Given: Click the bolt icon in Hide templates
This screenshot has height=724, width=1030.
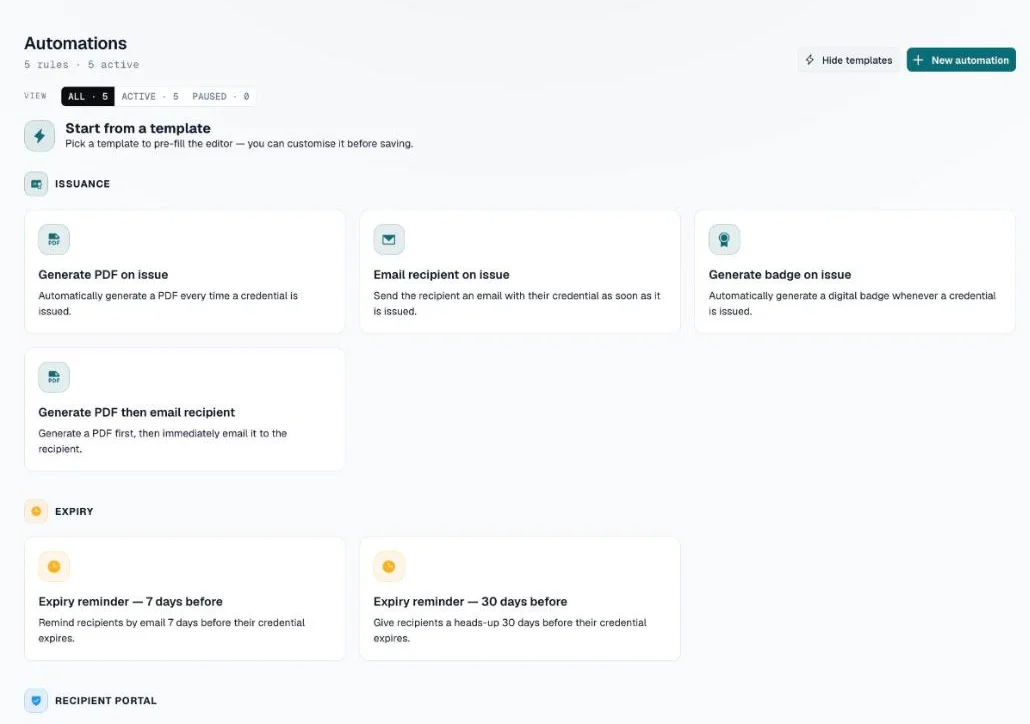Looking at the screenshot, I should point(810,60).
